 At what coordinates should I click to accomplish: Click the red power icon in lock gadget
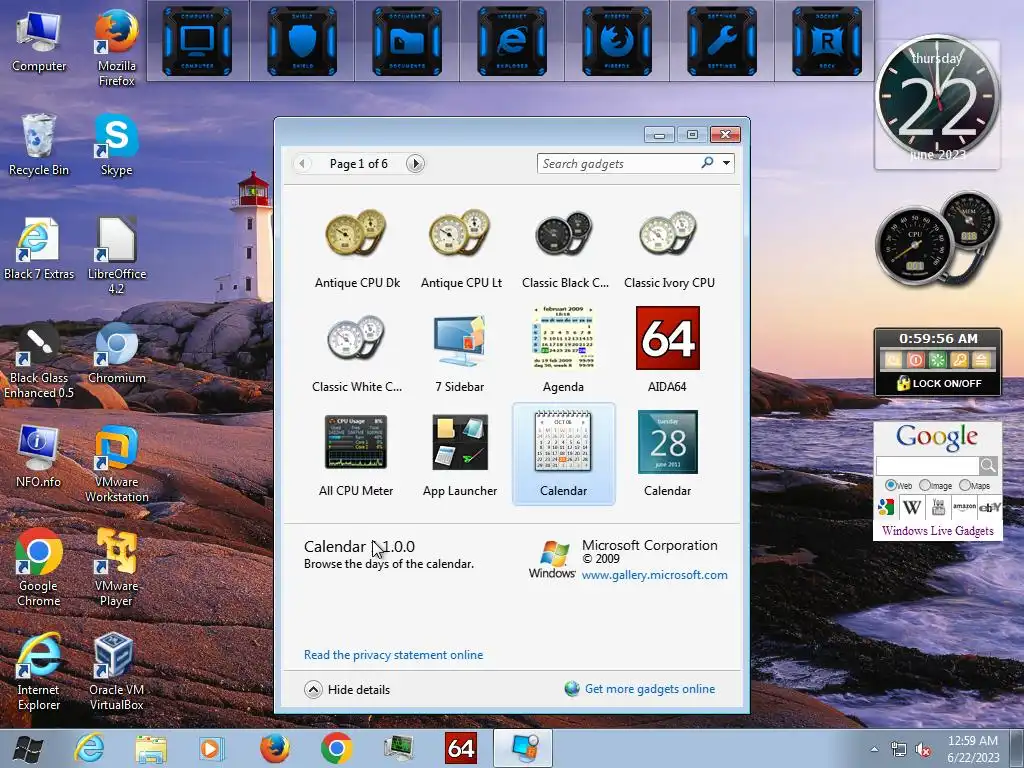[x=916, y=360]
